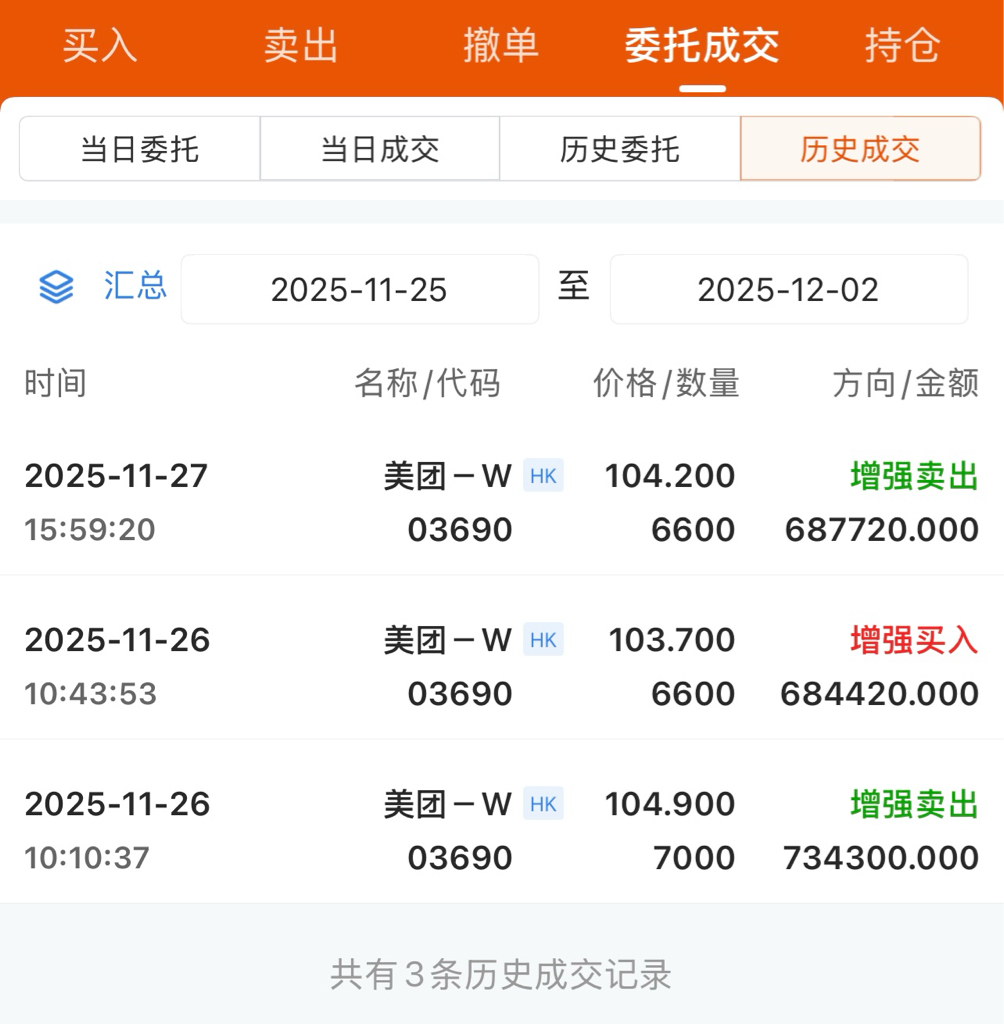
Task: Go to the 持仓 tab
Action: coord(903,46)
